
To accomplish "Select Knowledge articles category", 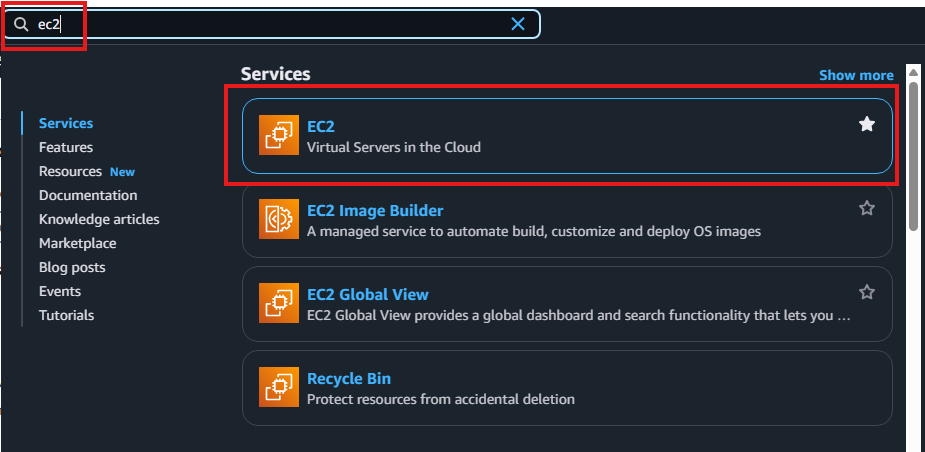I will (99, 219).
